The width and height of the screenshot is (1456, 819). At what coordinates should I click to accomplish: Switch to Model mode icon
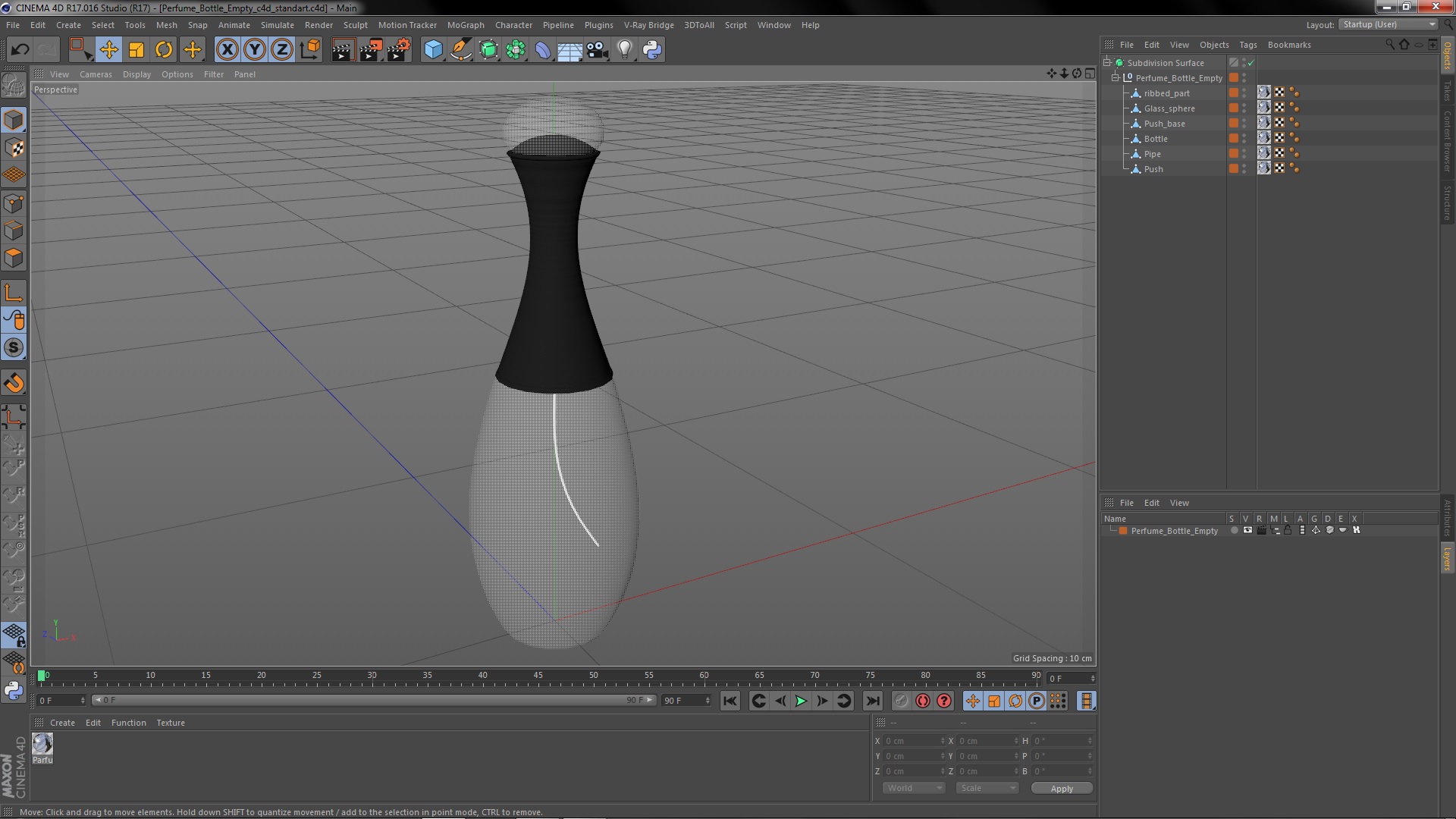14,121
